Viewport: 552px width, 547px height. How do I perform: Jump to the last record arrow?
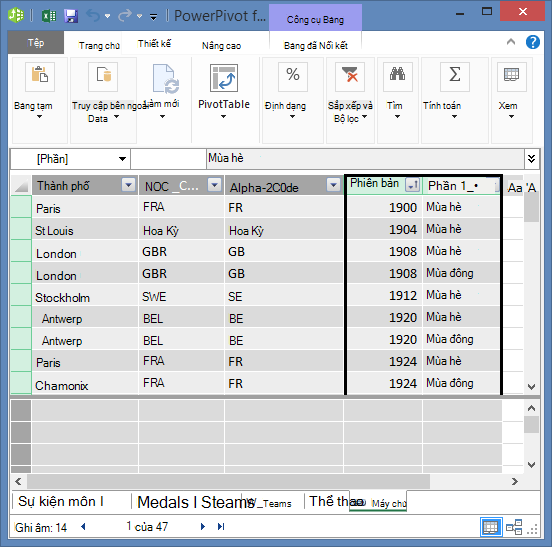tap(221, 527)
